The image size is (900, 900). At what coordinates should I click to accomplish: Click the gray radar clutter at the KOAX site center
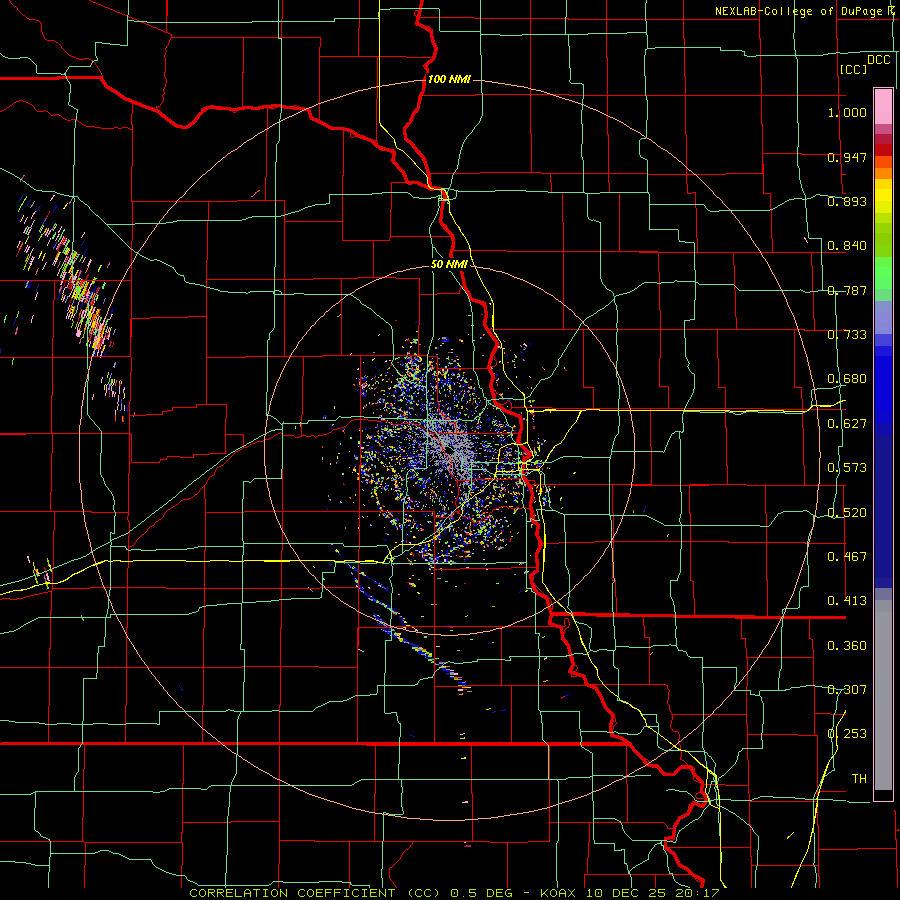pos(451,448)
